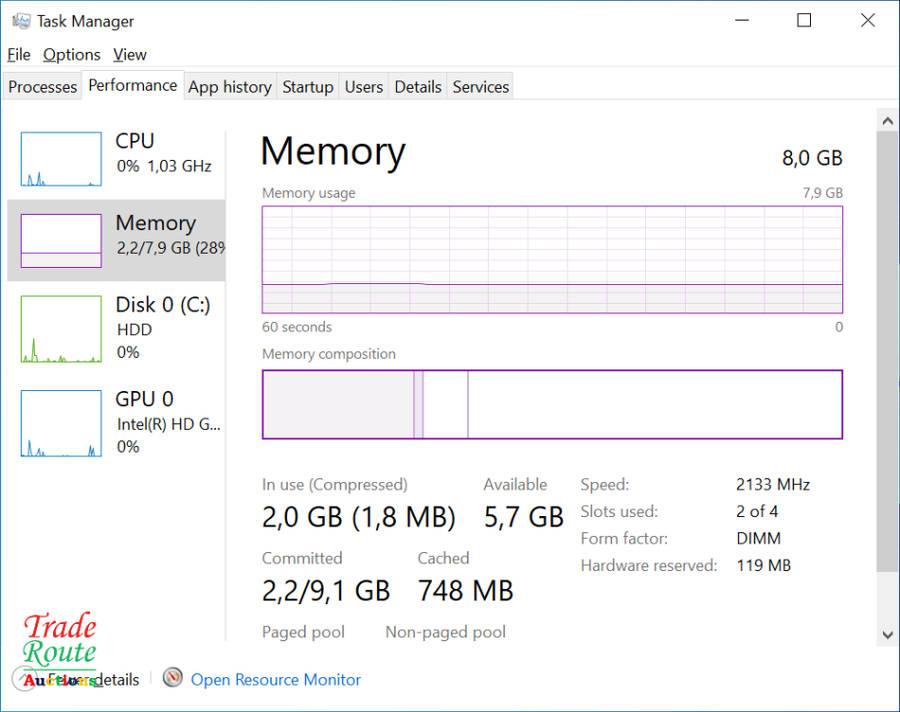Switch to the Details tab

418,87
